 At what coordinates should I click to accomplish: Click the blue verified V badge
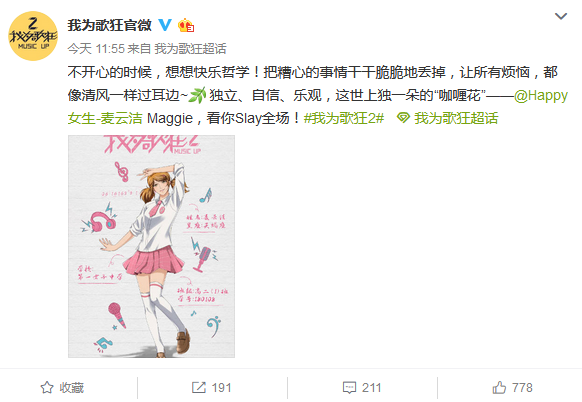click(165, 25)
